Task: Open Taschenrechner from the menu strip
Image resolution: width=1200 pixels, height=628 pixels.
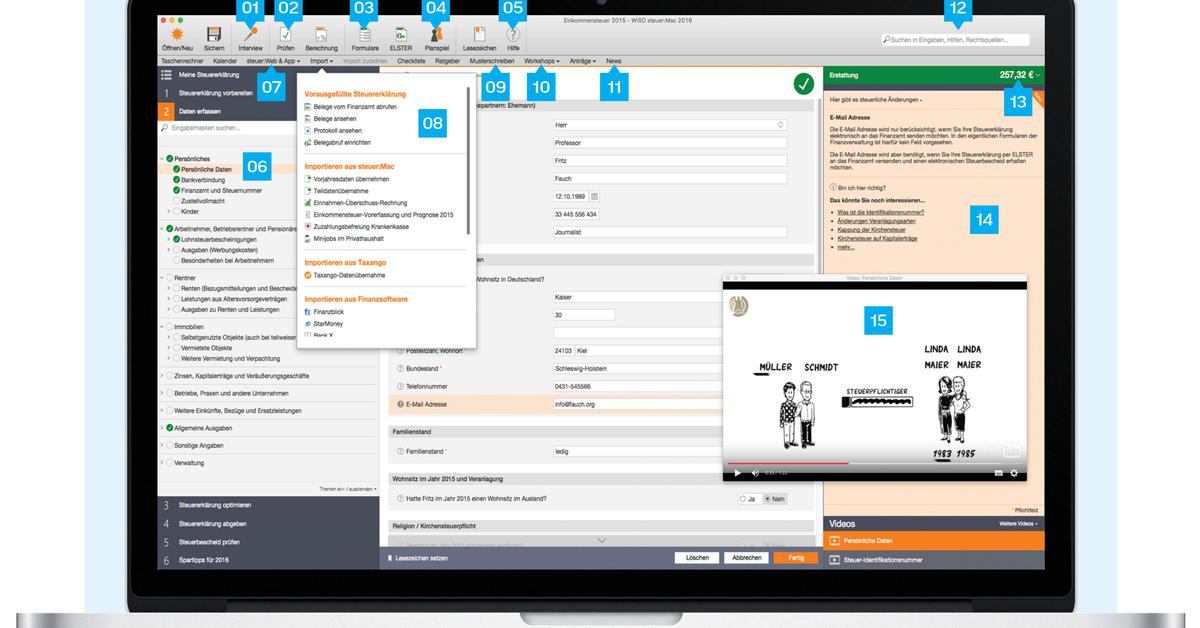Action: tap(182, 61)
